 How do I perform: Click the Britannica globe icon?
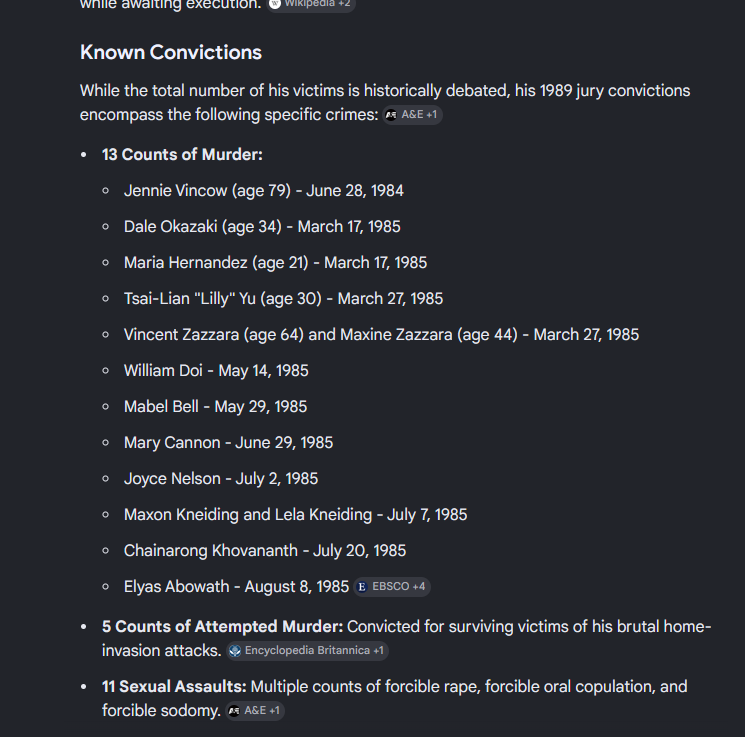coord(235,651)
